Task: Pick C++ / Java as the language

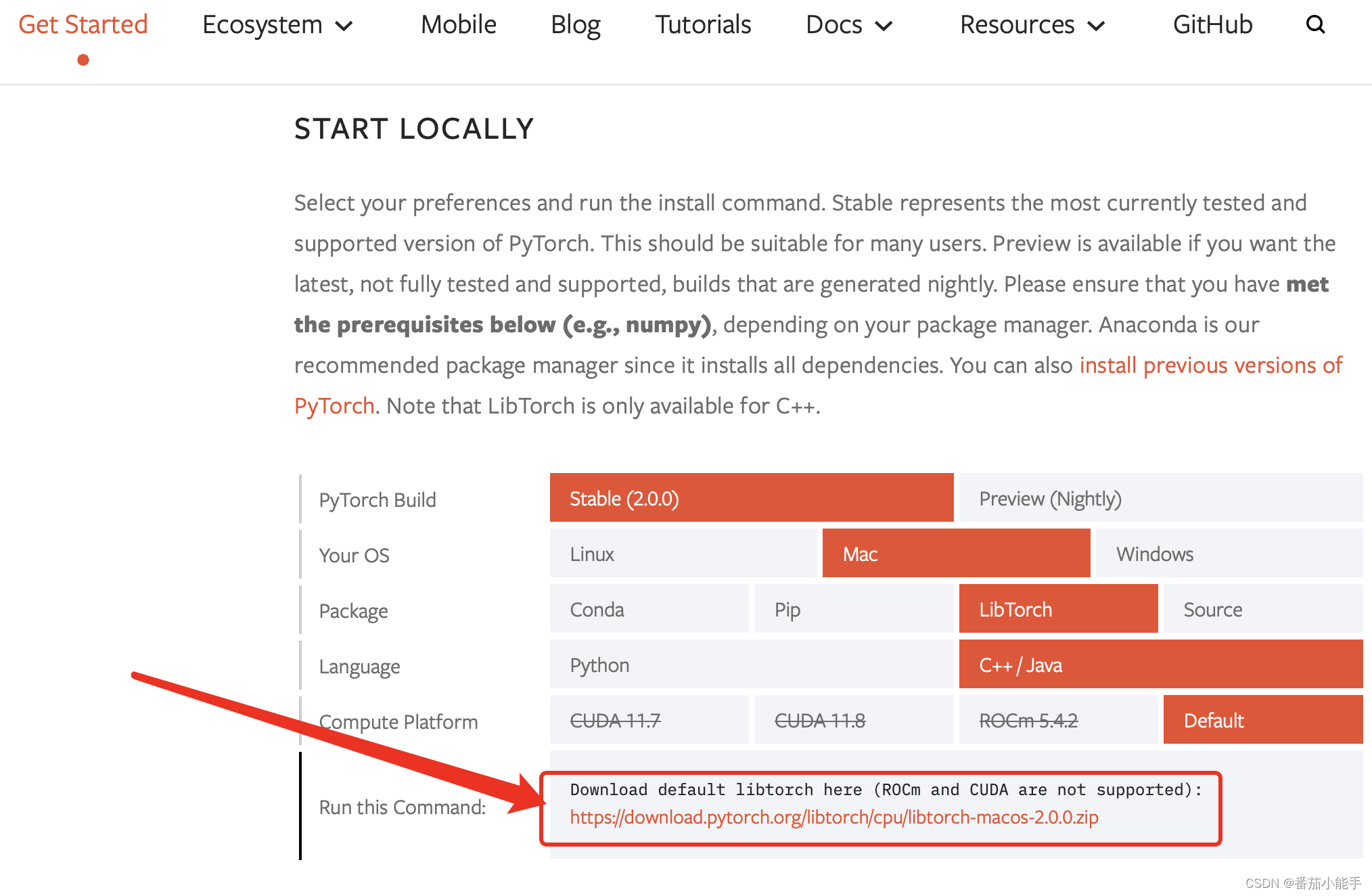Action: (x=1161, y=665)
